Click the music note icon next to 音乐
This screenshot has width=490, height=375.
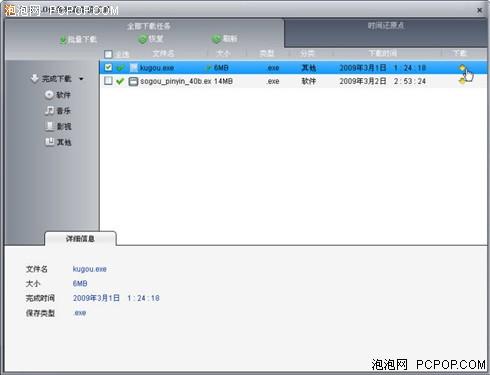pyautogui.click(x=49, y=110)
